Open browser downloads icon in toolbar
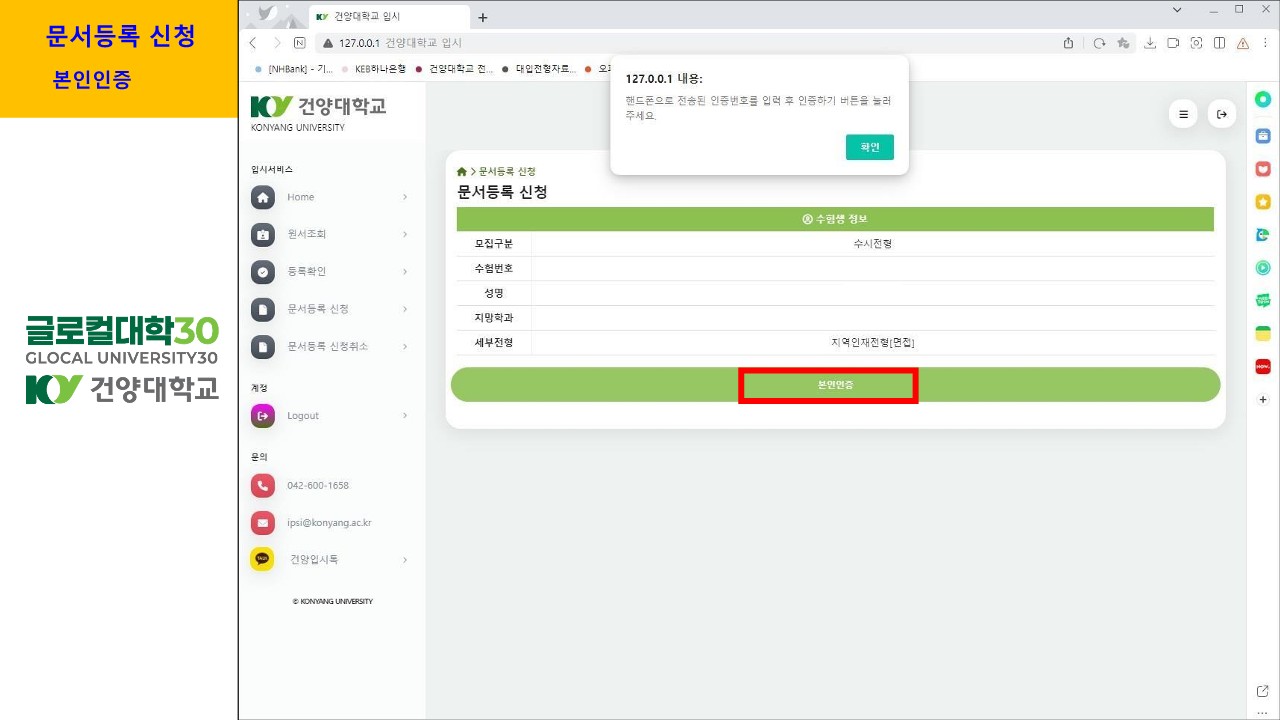The height and width of the screenshot is (720, 1280). click(x=1150, y=43)
